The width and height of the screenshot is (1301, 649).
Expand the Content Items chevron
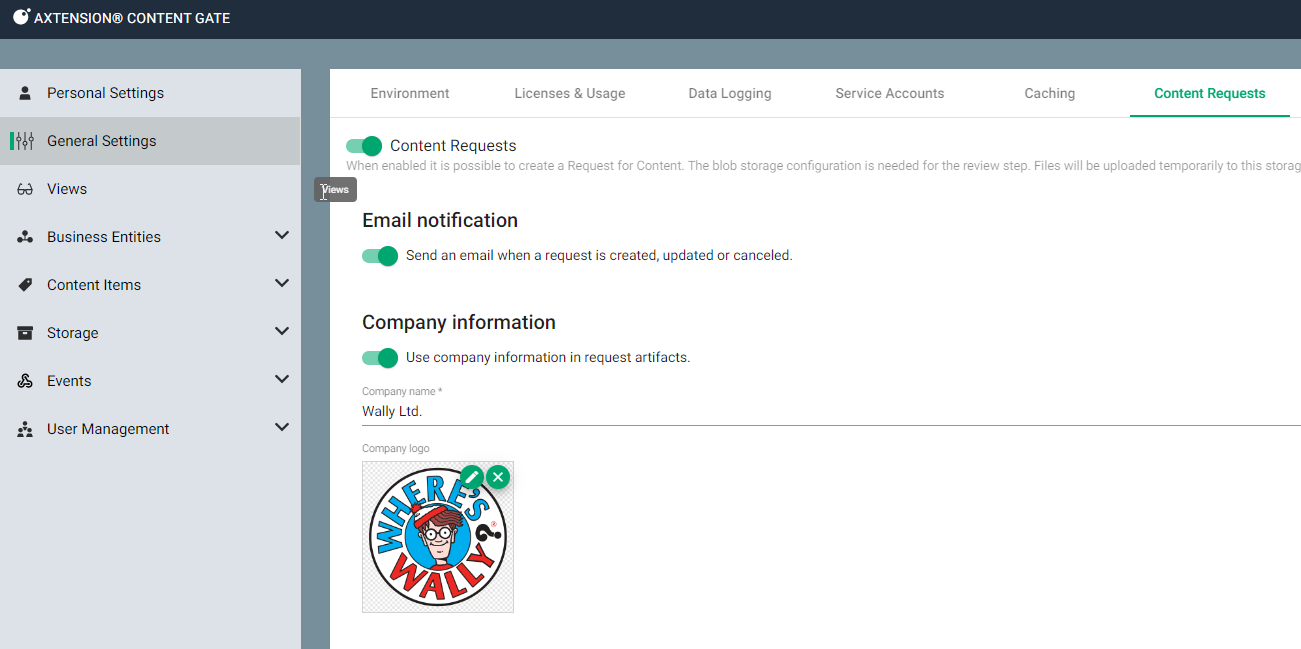[282, 284]
